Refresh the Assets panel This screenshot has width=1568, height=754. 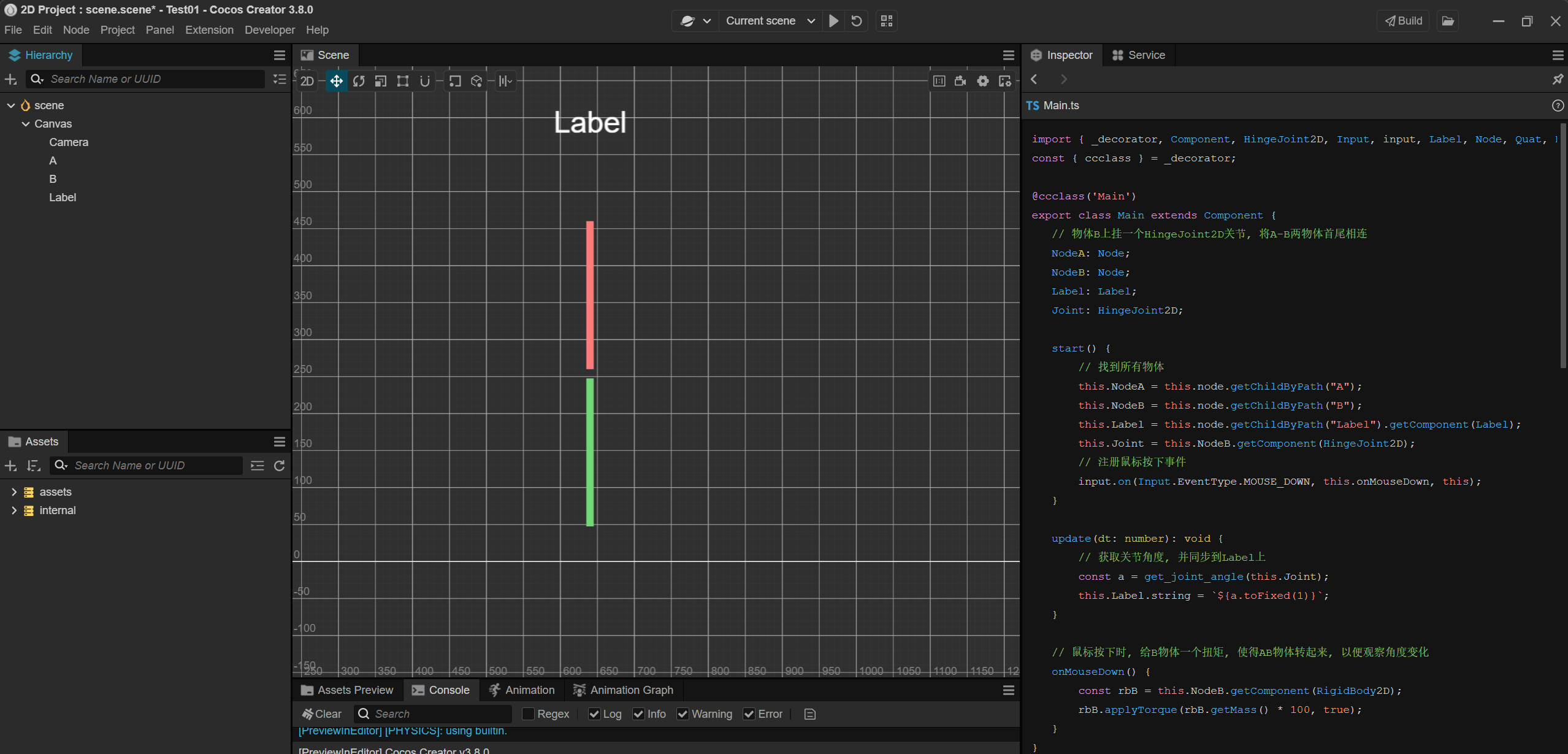click(x=279, y=466)
